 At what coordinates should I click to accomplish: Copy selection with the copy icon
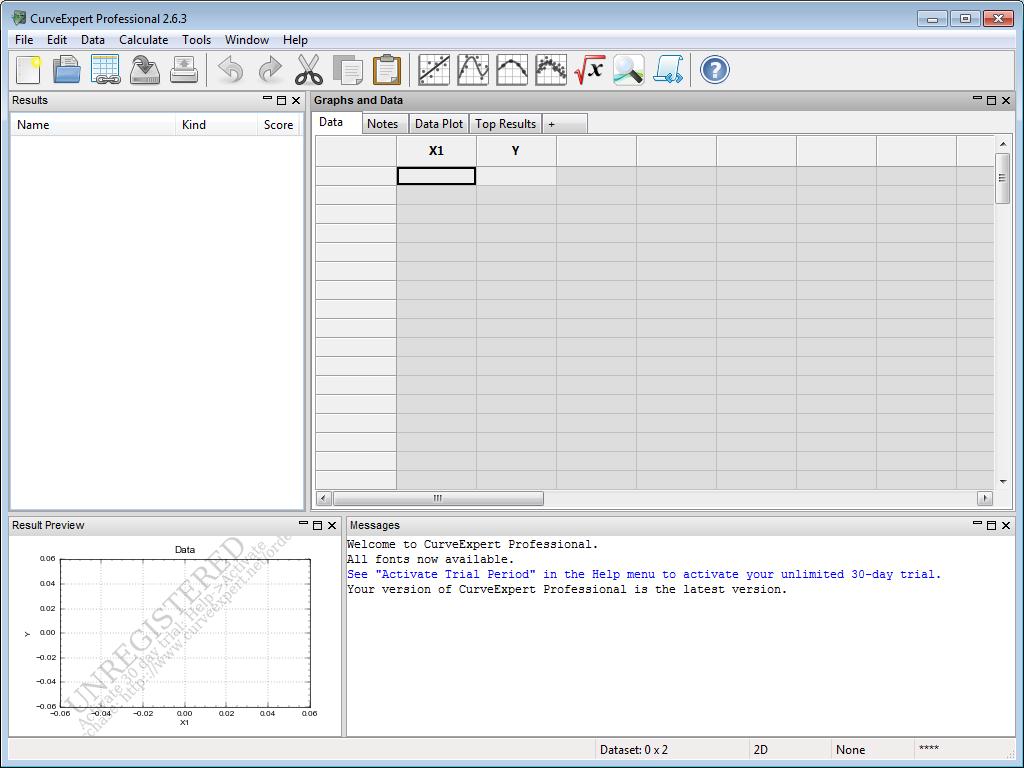(x=348, y=69)
